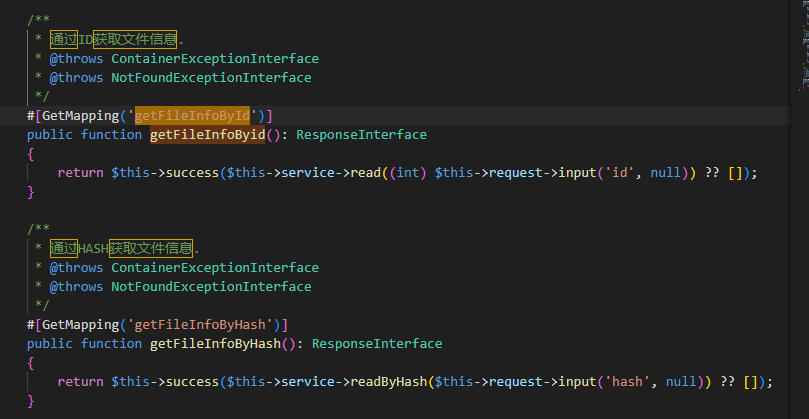Click the public keyword of getFileInfoByid
Screen dimensions: 809x419
click(50, 135)
